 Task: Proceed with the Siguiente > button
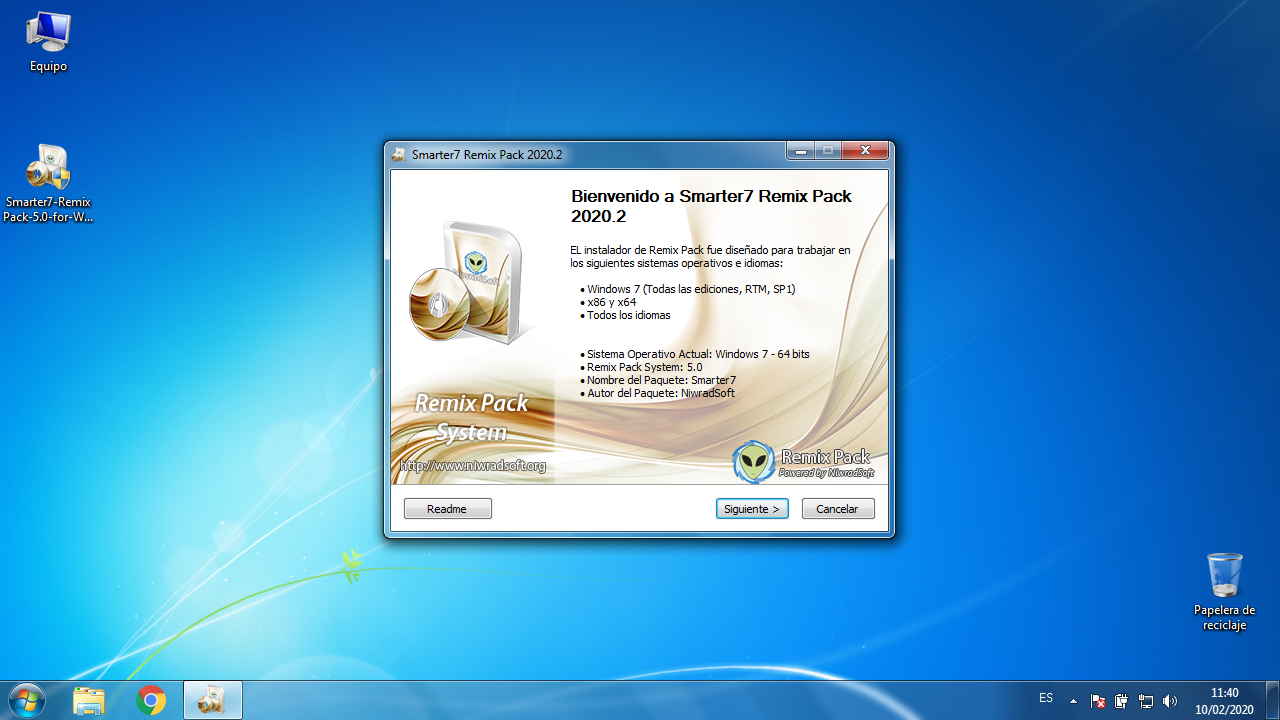pyautogui.click(x=752, y=509)
